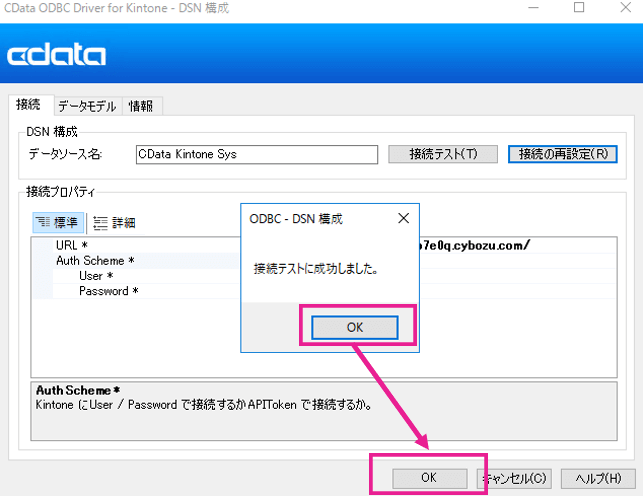This screenshot has width=643, height=496.
Task: Select the URL * property row
Action: pyautogui.click(x=324, y=245)
